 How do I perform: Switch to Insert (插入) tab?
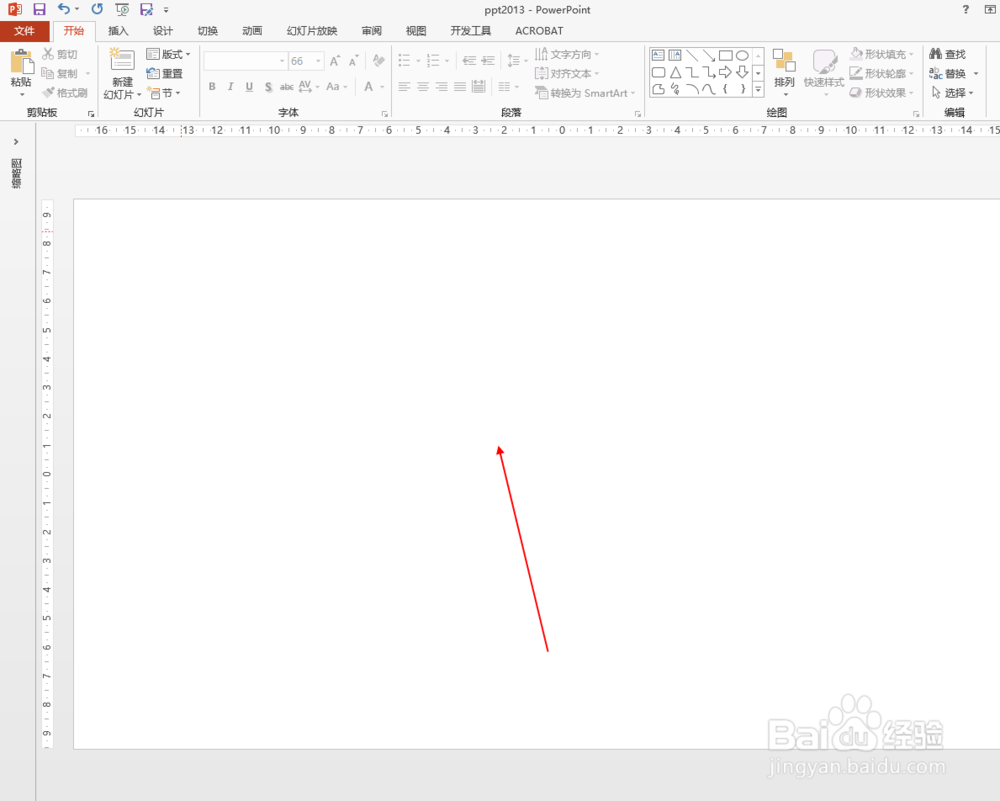pos(118,31)
